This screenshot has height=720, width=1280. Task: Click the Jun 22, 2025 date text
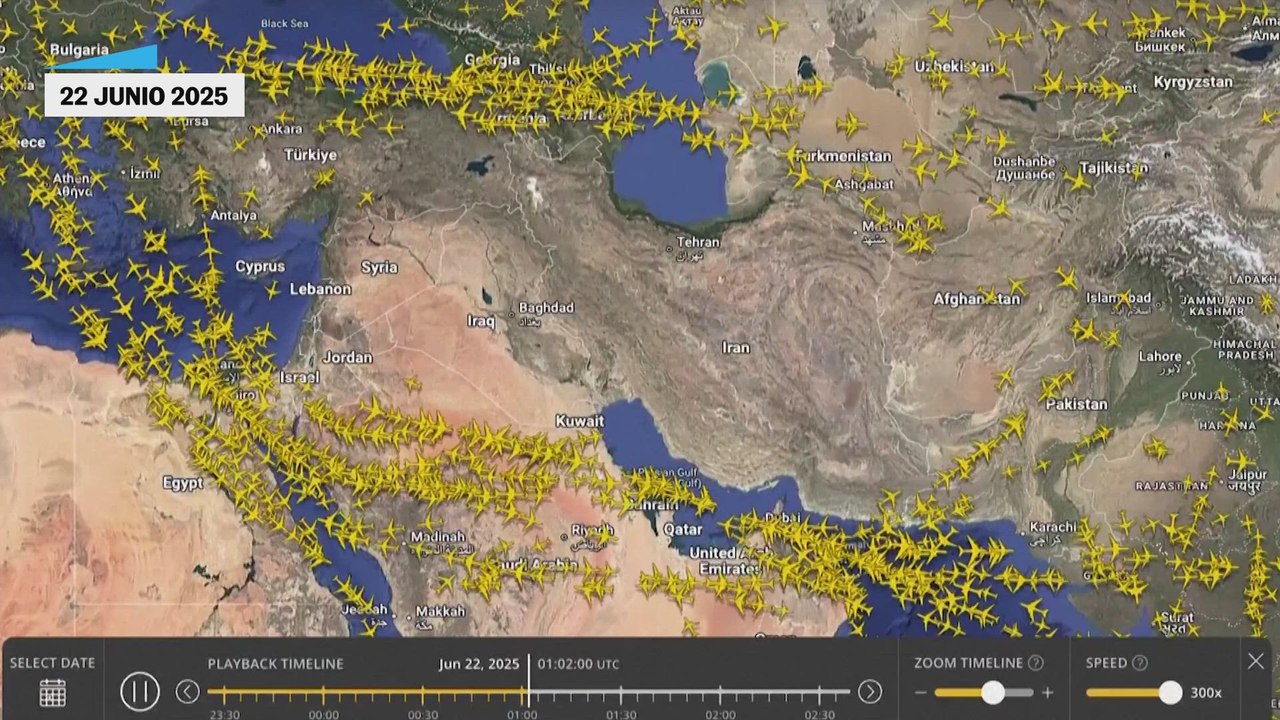click(x=479, y=663)
